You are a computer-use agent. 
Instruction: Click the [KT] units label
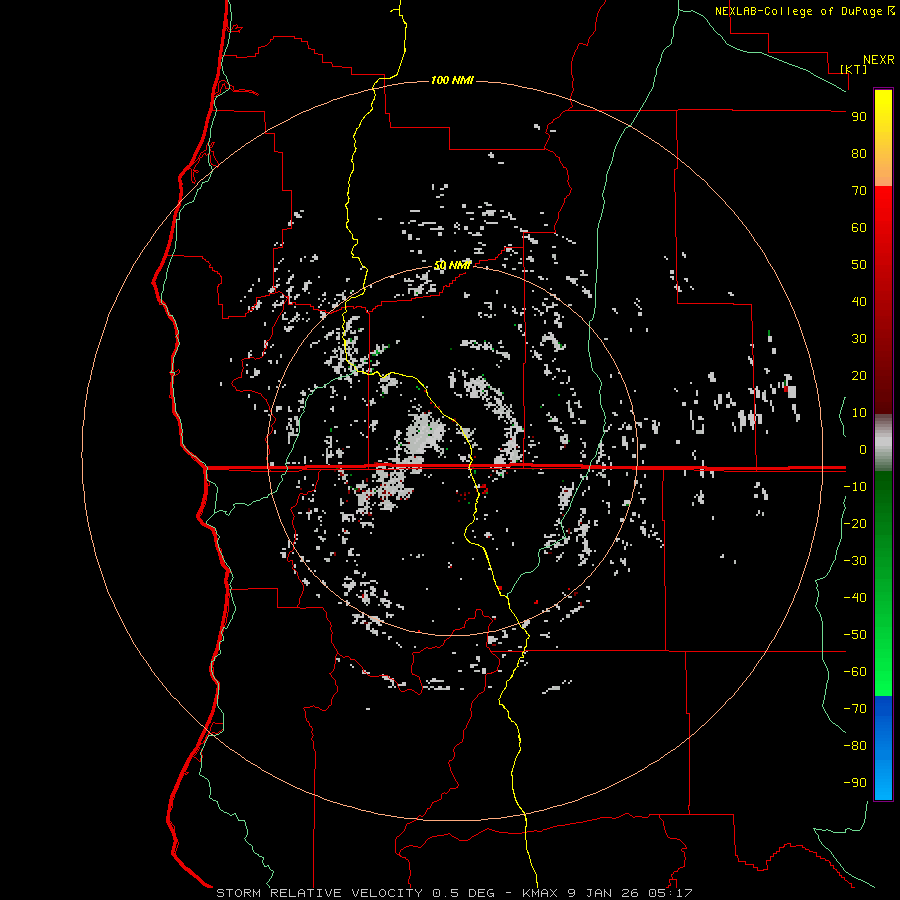pos(854,69)
